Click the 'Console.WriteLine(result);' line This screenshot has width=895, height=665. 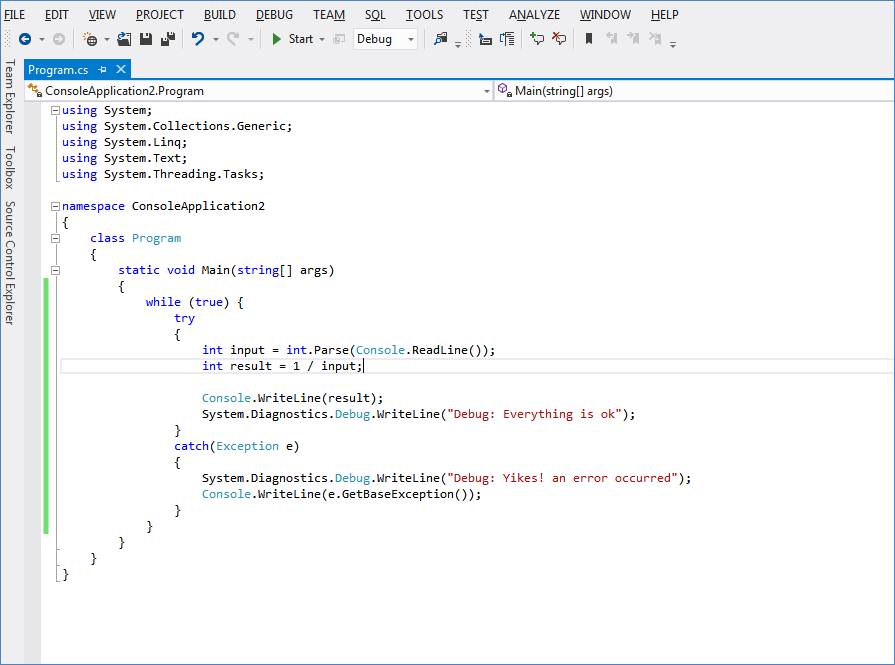click(292, 398)
